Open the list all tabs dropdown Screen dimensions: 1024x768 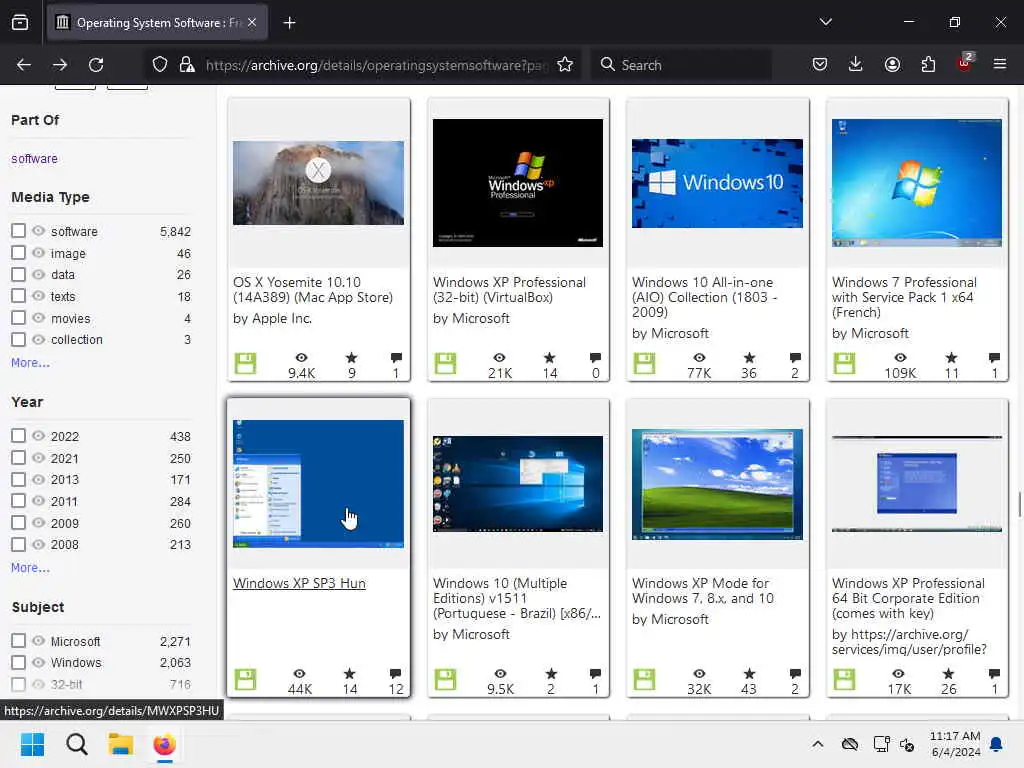pos(825,22)
